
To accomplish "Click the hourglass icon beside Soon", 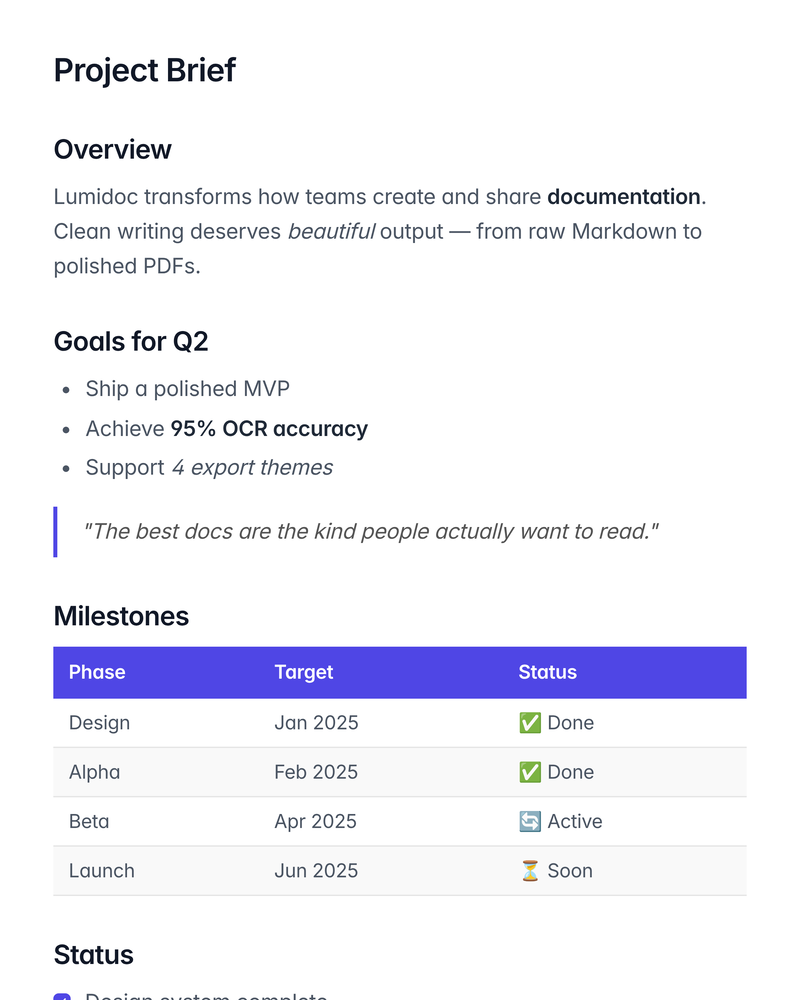I will [530, 871].
